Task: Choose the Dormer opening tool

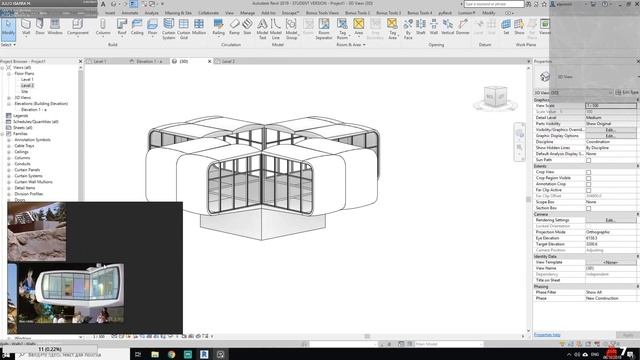Action: coord(462,27)
